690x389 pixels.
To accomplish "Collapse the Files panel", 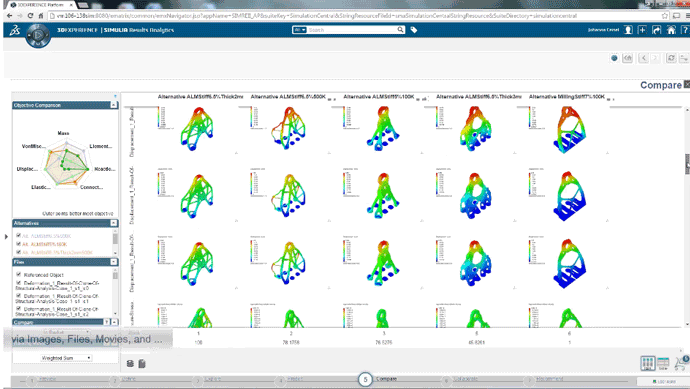I will [114, 262].
